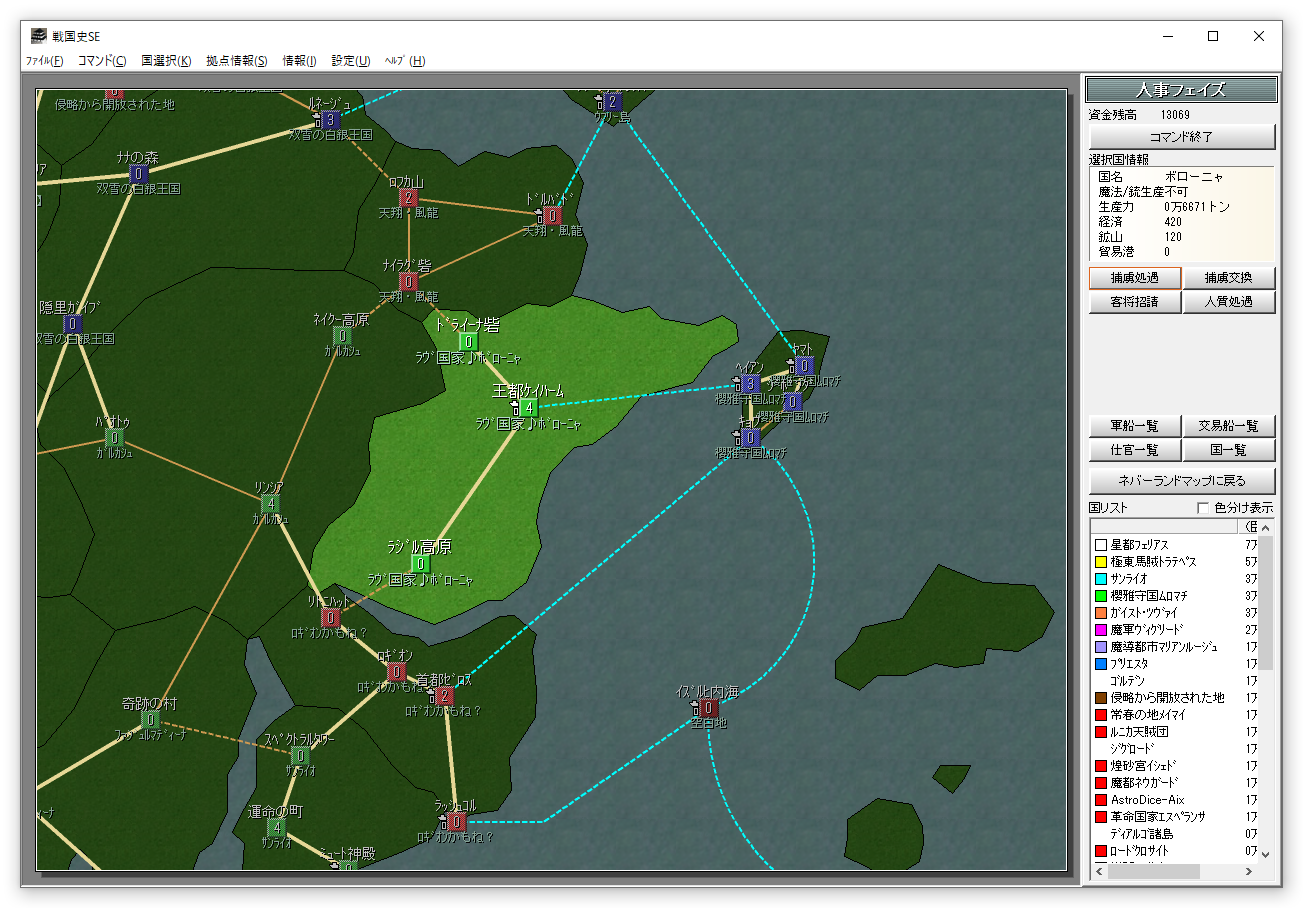Image resolution: width=1303 pixels, height=908 pixels.
Task: Click the ヘイアン base marker
Action: pyautogui.click(x=750, y=385)
